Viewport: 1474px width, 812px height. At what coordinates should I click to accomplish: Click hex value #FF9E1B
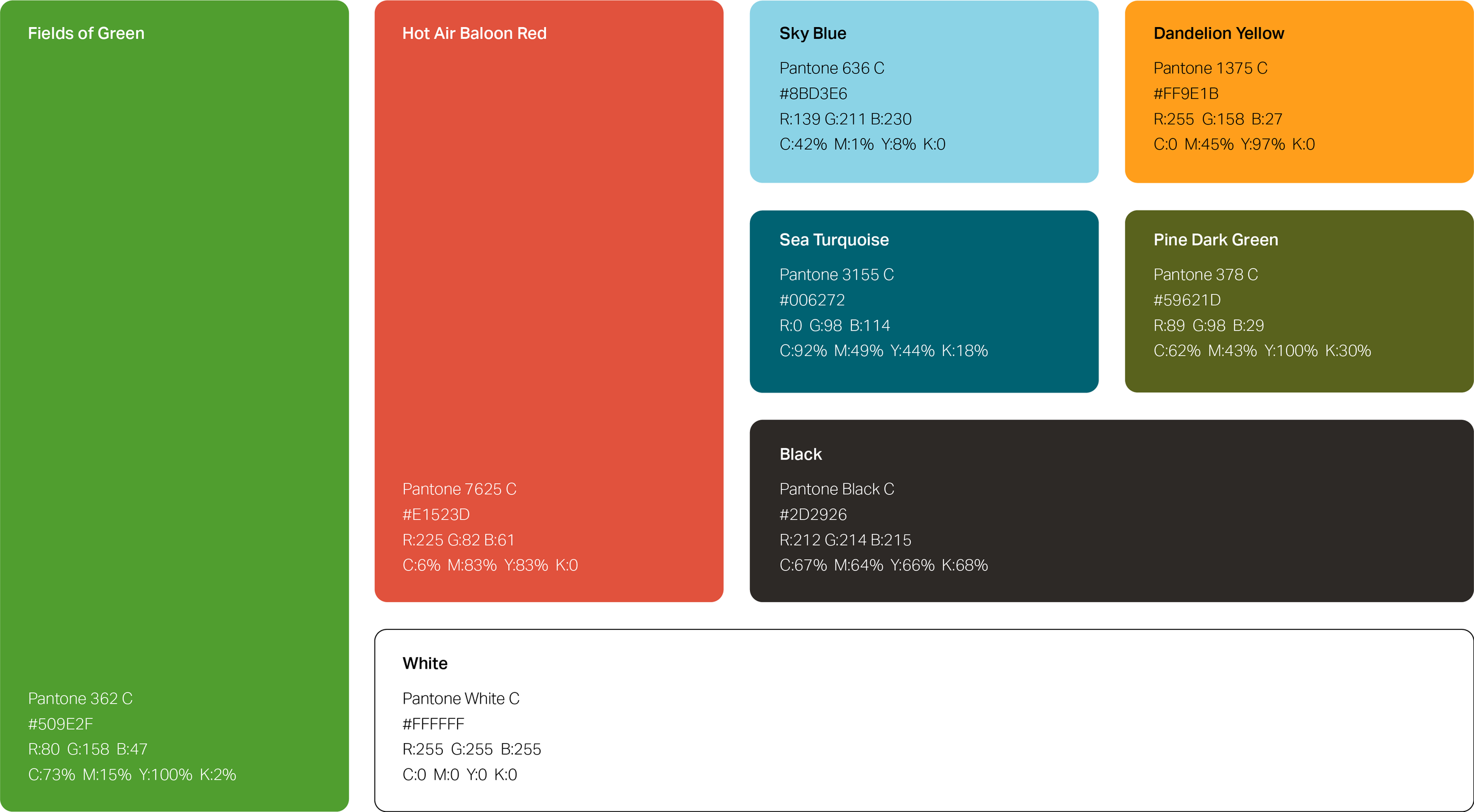coord(1186,94)
